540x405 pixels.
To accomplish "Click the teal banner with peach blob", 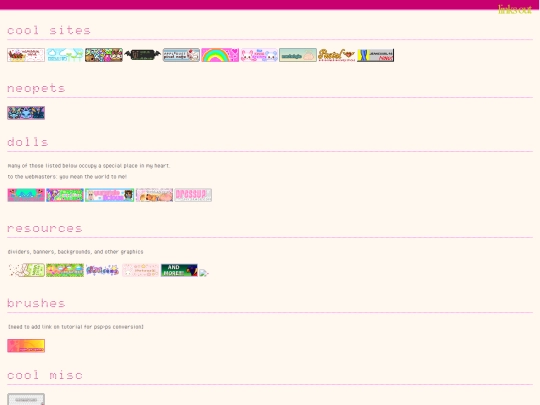I will pos(298,55).
